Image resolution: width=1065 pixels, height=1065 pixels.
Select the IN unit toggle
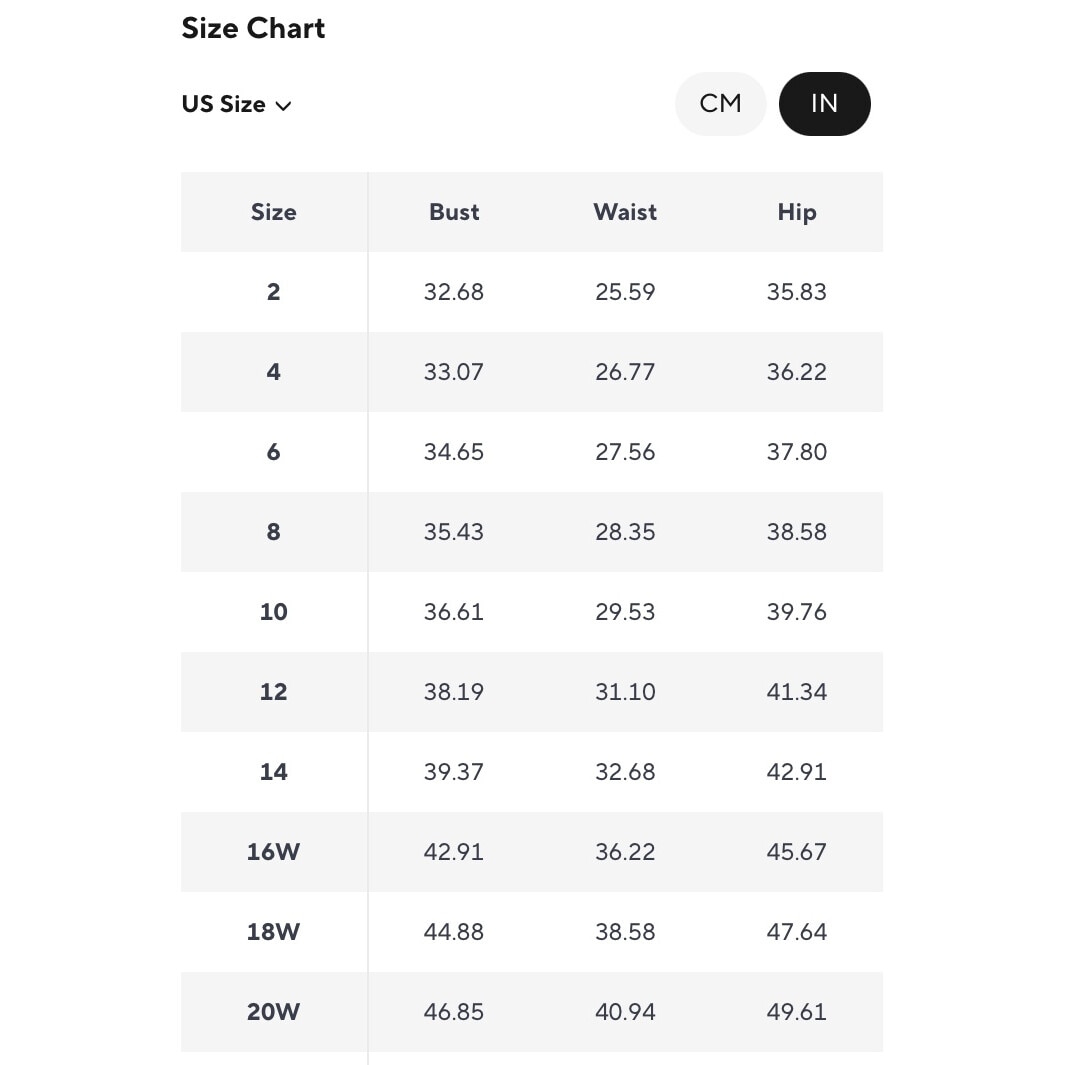point(824,104)
